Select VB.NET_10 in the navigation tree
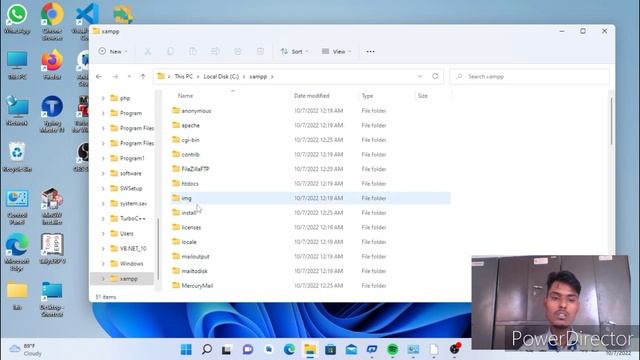Screen dimensions: 640x360 128,249
